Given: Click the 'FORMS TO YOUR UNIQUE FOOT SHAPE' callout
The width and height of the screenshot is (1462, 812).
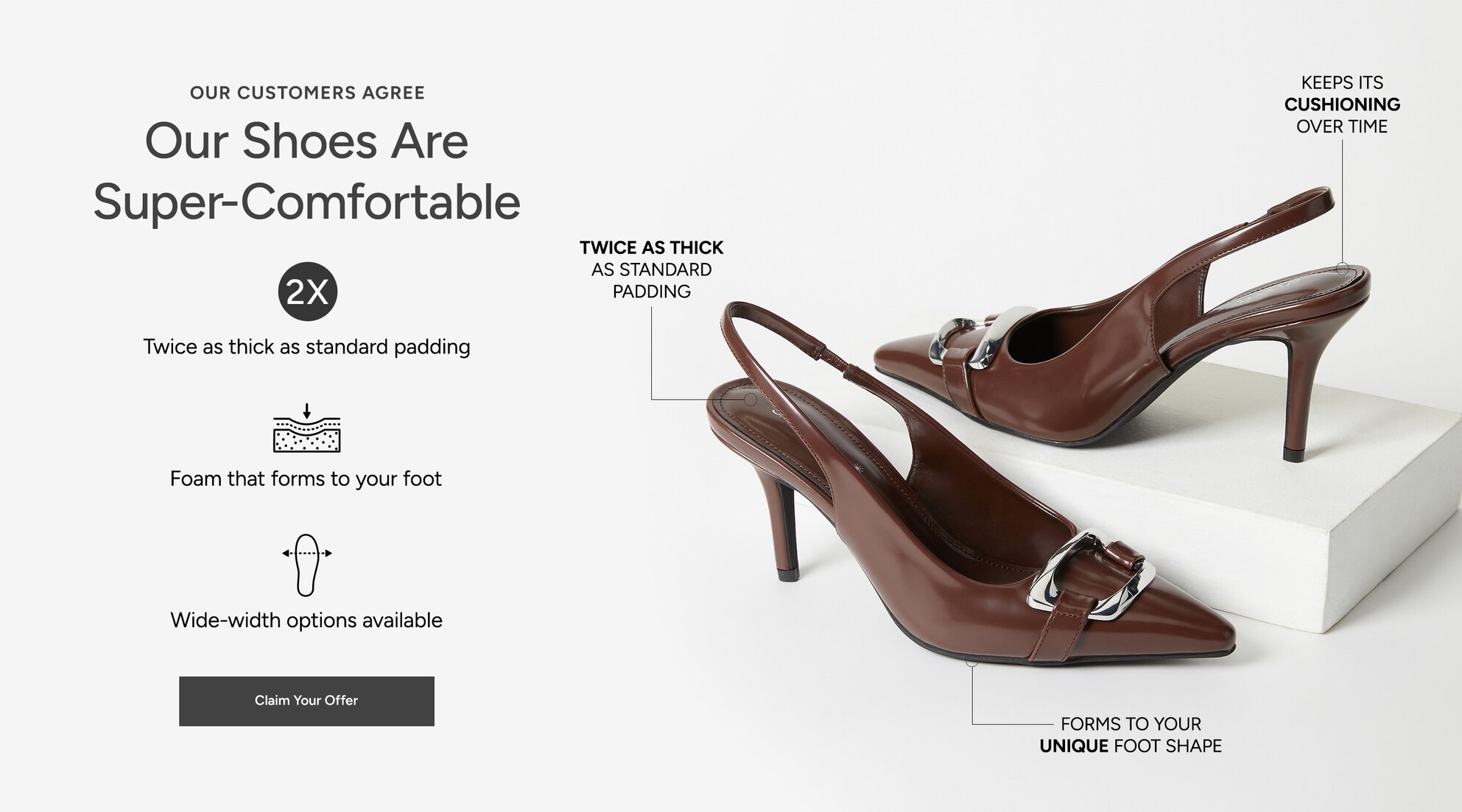Looking at the screenshot, I should 1131,735.
